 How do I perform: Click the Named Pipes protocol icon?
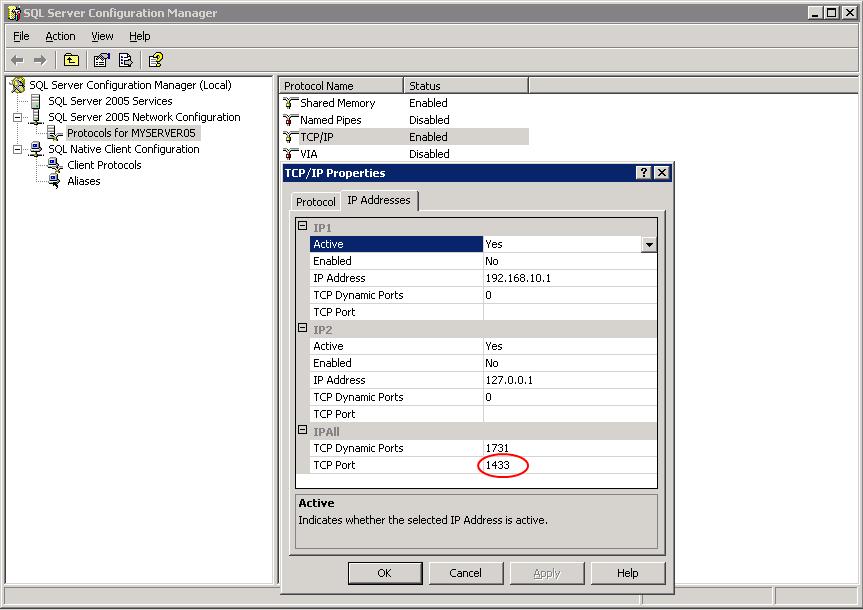[291, 120]
